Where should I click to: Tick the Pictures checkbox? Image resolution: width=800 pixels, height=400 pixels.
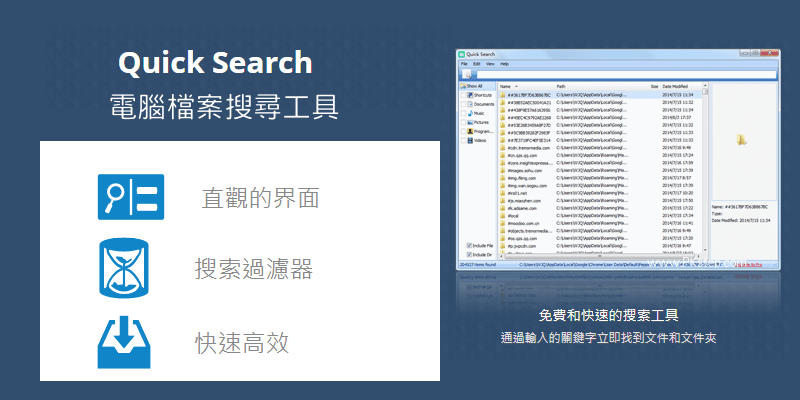464,122
